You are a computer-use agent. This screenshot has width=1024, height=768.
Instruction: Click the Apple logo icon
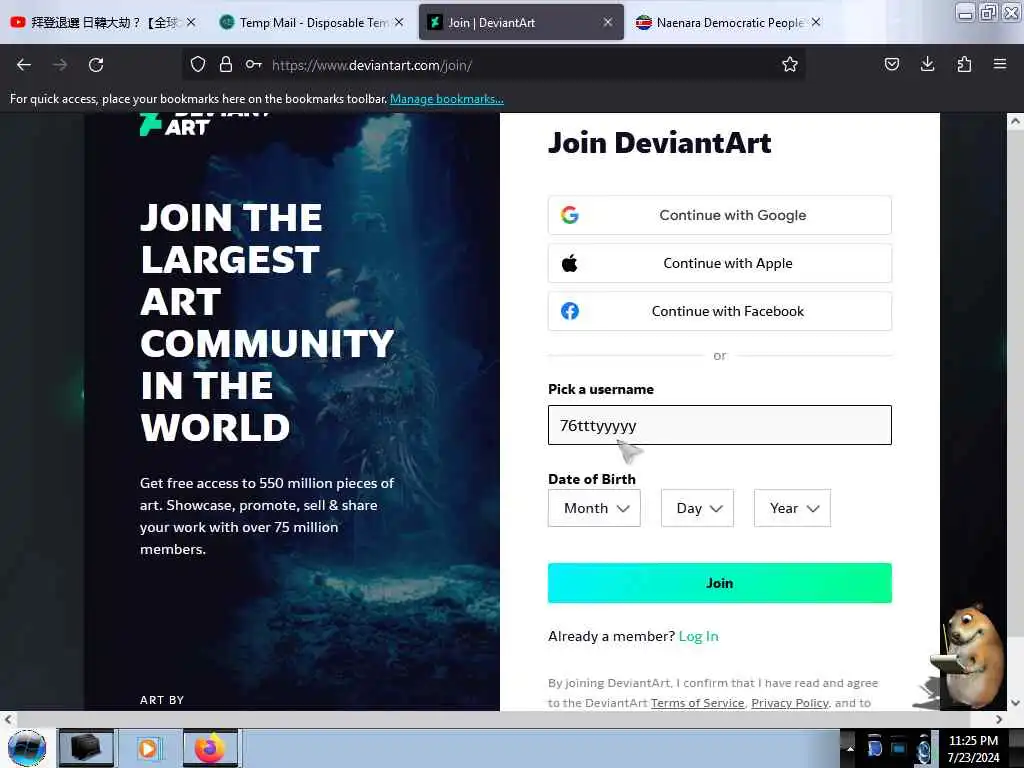point(569,263)
